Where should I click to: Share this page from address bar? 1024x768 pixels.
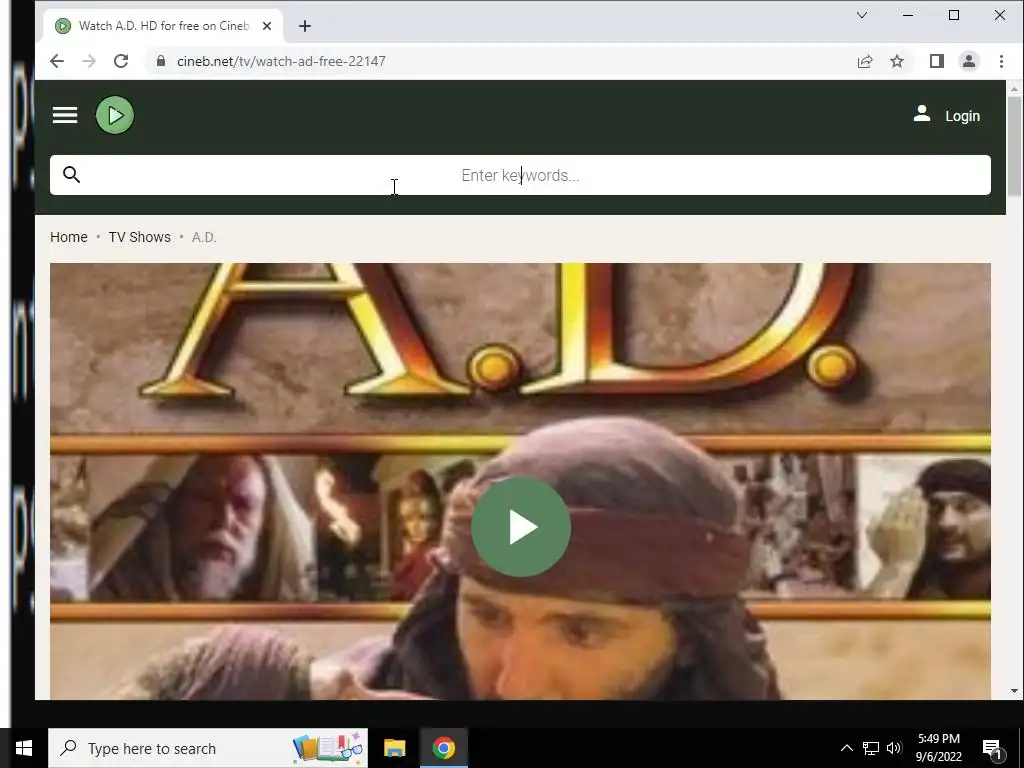coord(865,61)
